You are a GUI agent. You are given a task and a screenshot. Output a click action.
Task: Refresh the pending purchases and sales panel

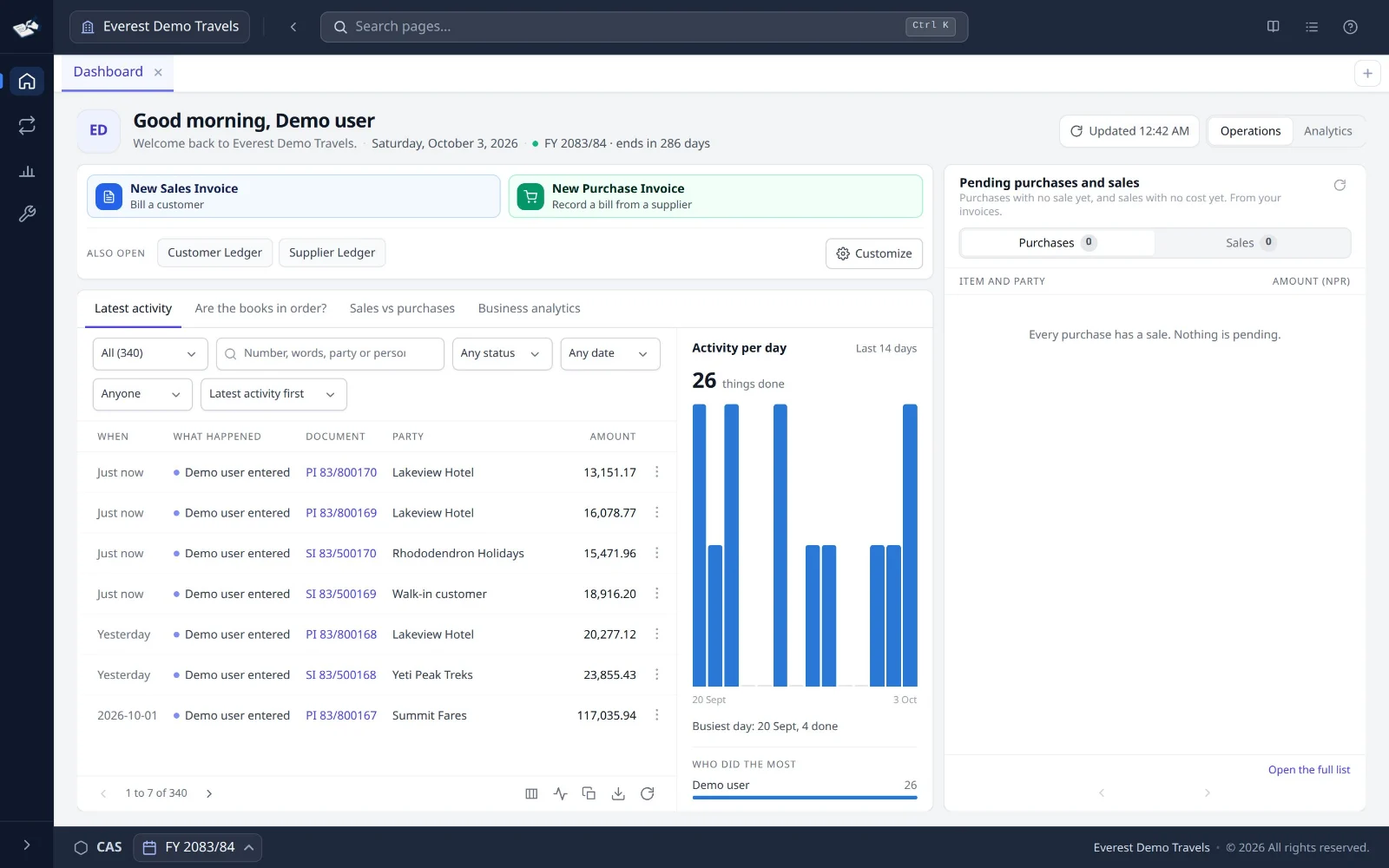point(1340,185)
